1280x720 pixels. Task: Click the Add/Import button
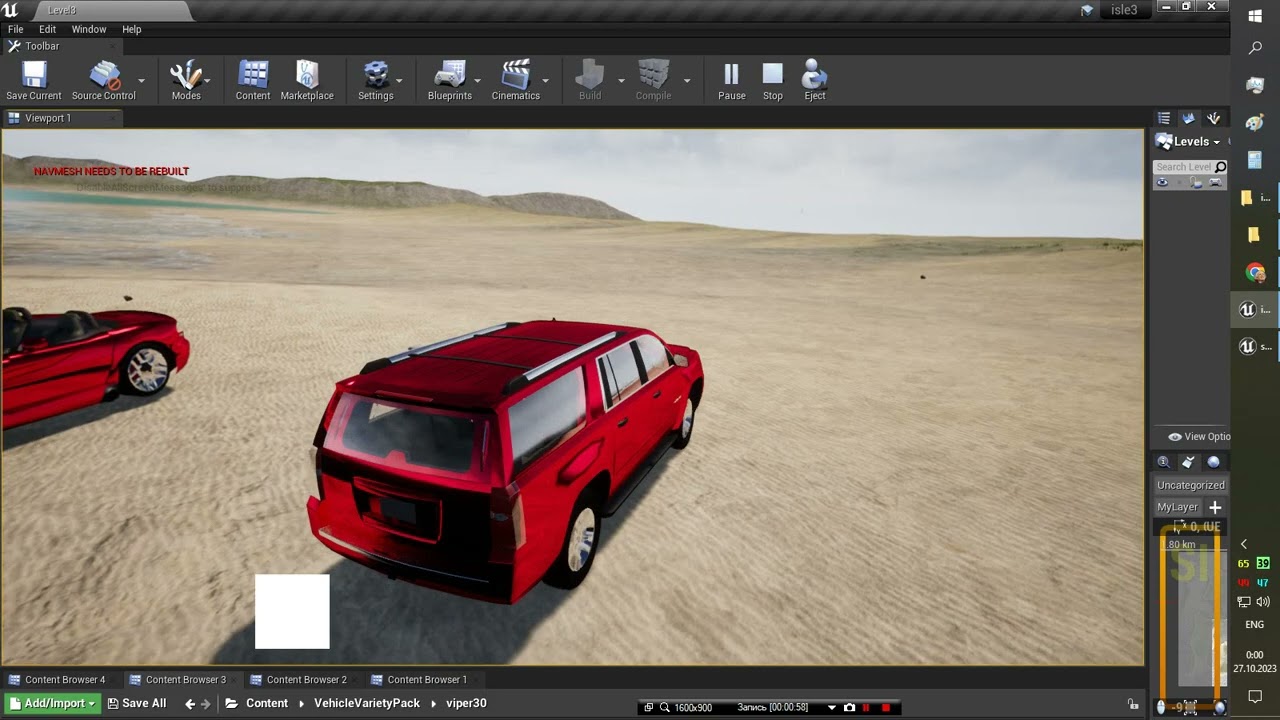pyautogui.click(x=53, y=704)
